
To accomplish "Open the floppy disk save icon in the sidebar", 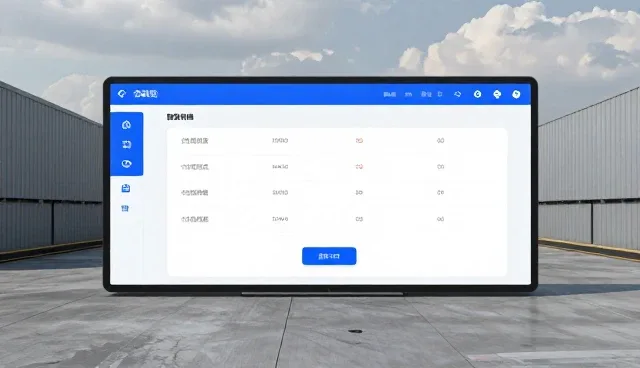I will (x=126, y=188).
